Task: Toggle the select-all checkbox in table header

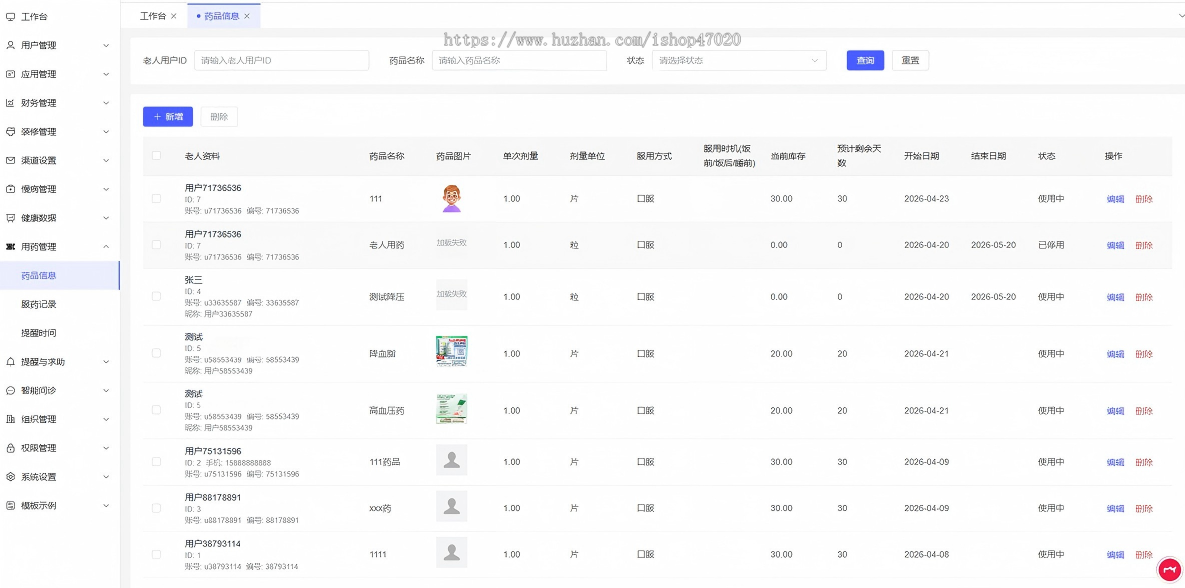Action: tap(156, 156)
